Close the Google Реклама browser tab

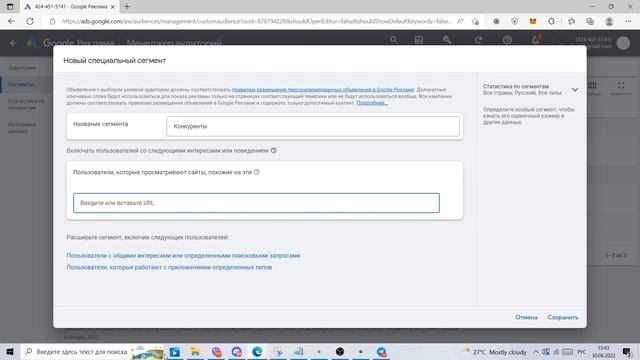click(113, 7)
